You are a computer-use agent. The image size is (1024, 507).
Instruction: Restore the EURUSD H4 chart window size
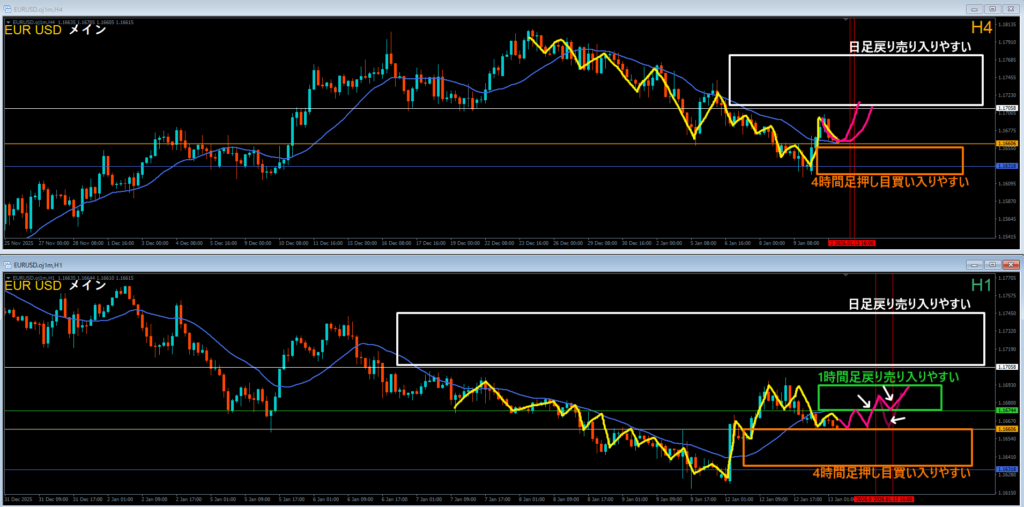tap(993, 9)
